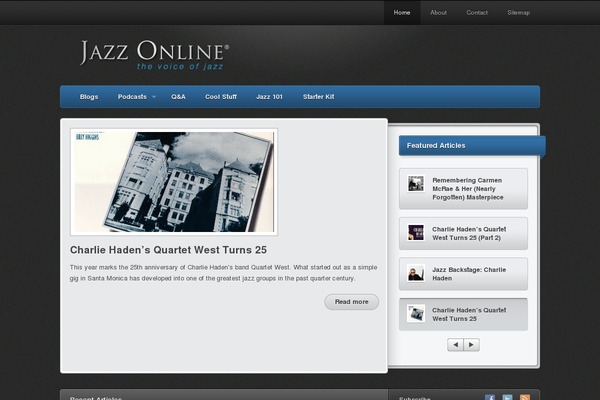Open the Starter Kit section
Image resolution: width=600 pixels, height=400 pixels.
(318, 97)
